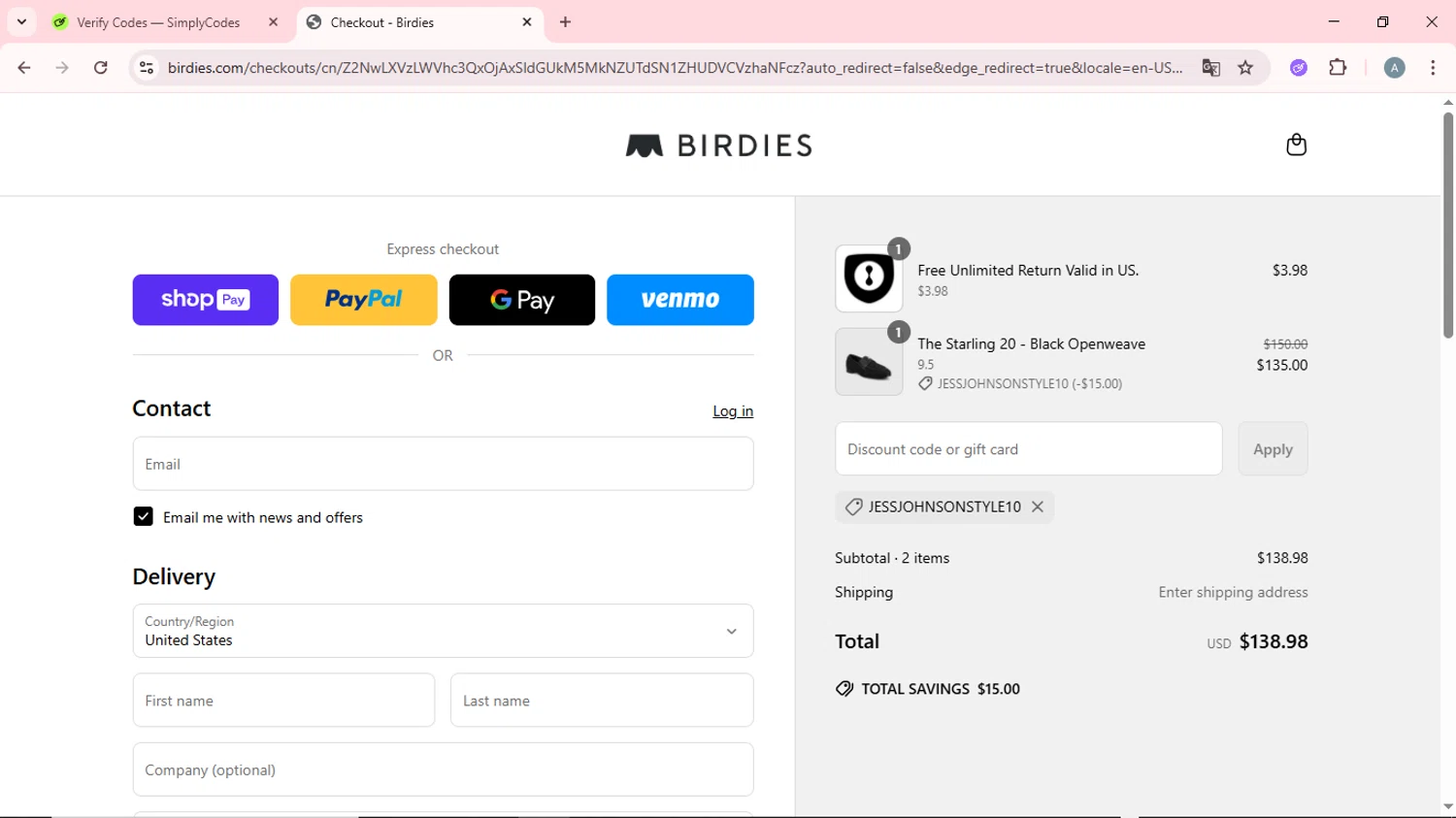Pay with Venmo
Image resolution: width=1456 pixels, height=818 pixels.
680,300
